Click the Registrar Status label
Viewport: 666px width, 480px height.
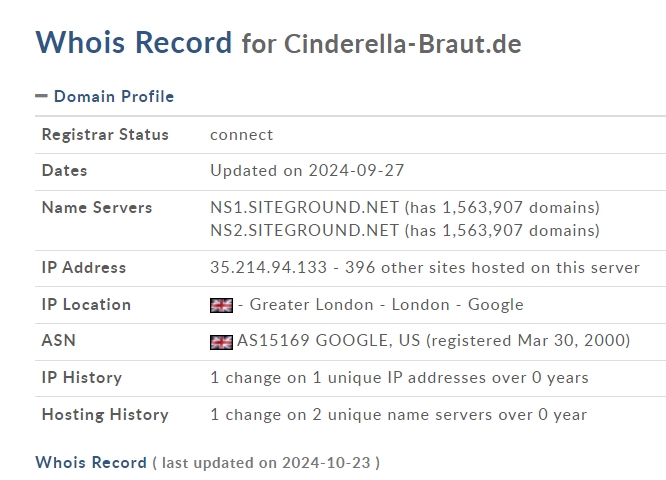[105, 134]
